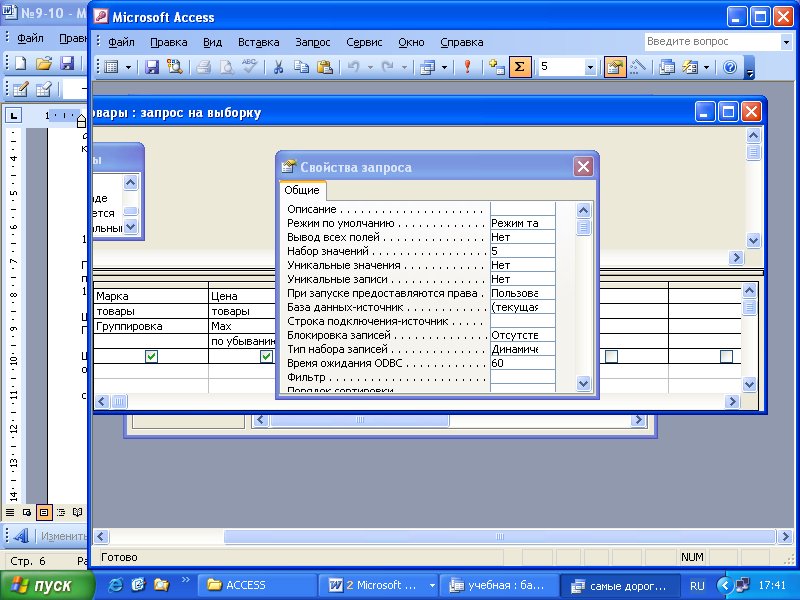The height and width of the screenshot is (600, 800).
Task: Click the Время ожидания ODBC value field
Action: (x=522, y=363)
